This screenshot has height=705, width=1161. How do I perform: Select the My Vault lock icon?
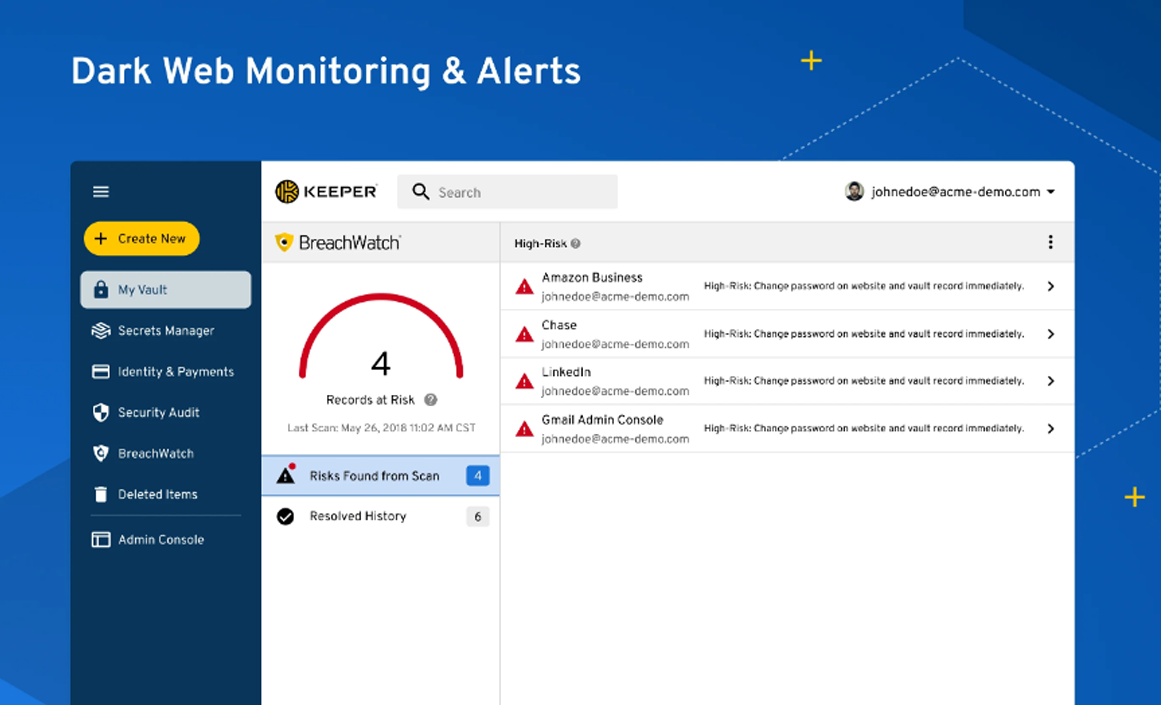click(x=100, y=289)
